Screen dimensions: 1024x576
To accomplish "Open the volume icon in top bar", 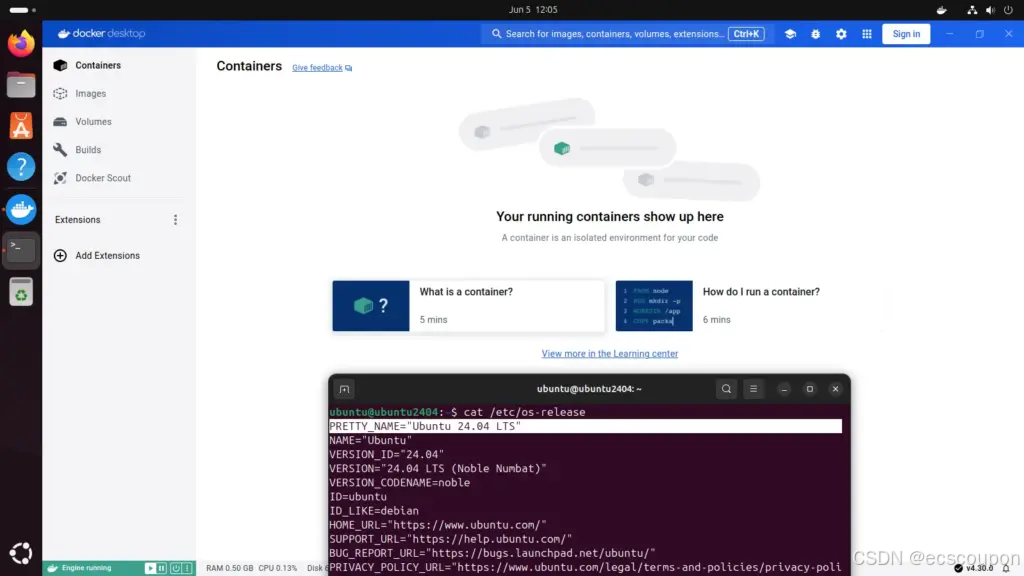I will pos(990,10).
